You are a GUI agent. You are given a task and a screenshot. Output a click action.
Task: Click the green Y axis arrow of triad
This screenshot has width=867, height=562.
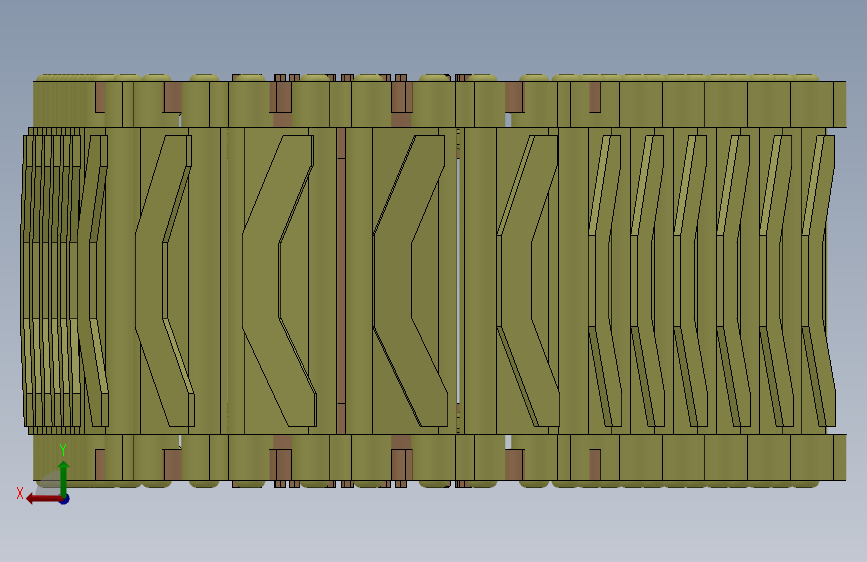coord(64,478)
